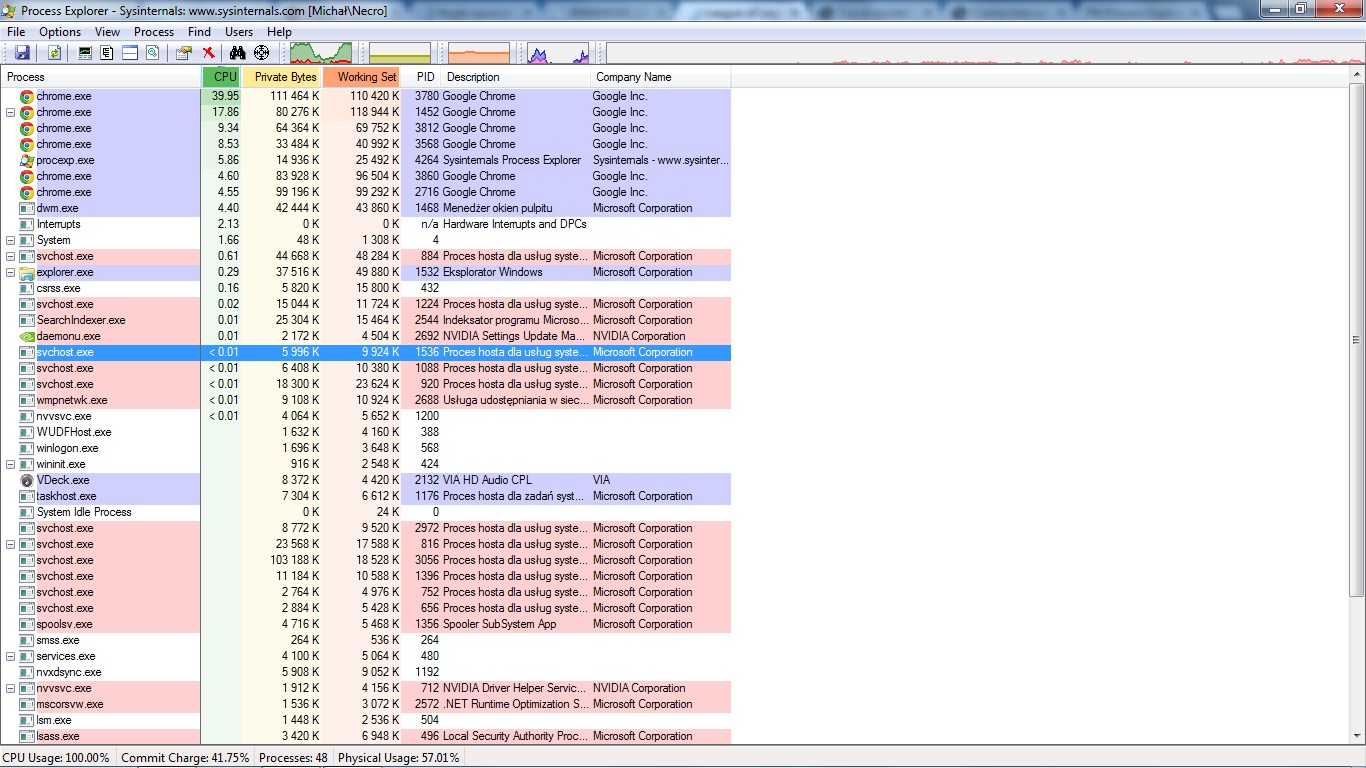1366x768 pixels.
Task: Collapse the svchost.exe PID 816 tree node
Action: pyautogui.click(x=11, y=544)
